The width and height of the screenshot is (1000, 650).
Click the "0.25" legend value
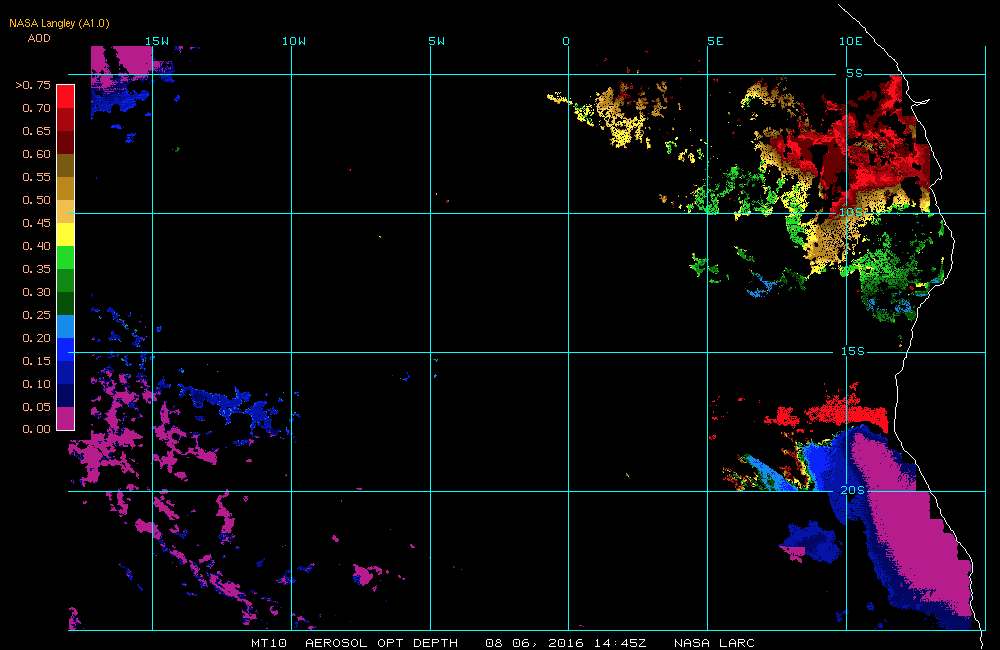coord(36,314)
